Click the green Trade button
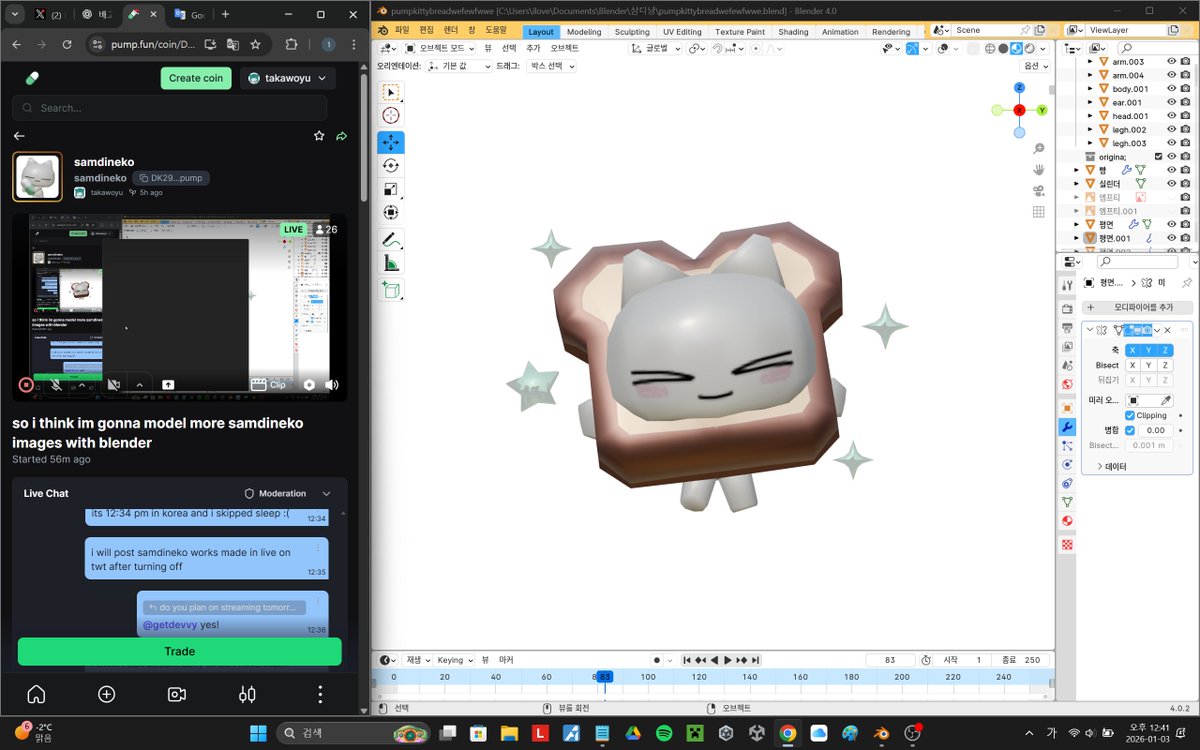Screen dimensions: 1200x750 (x=180, y=651)
